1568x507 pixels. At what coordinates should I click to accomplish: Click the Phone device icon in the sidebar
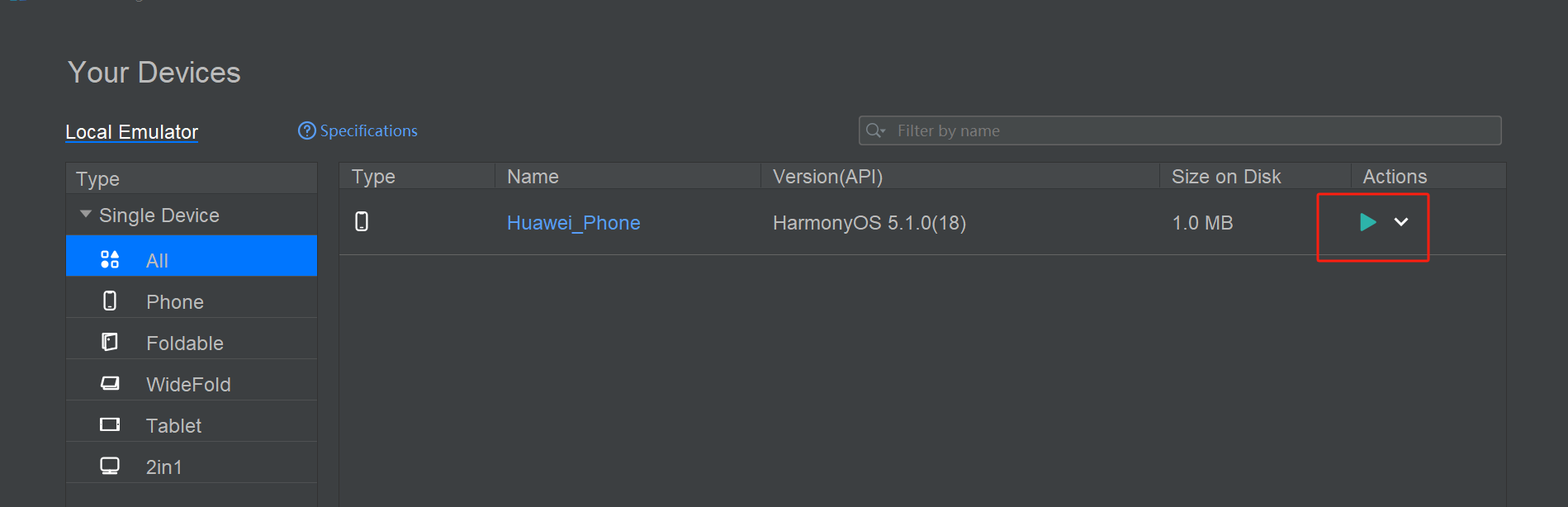(110, 301)
